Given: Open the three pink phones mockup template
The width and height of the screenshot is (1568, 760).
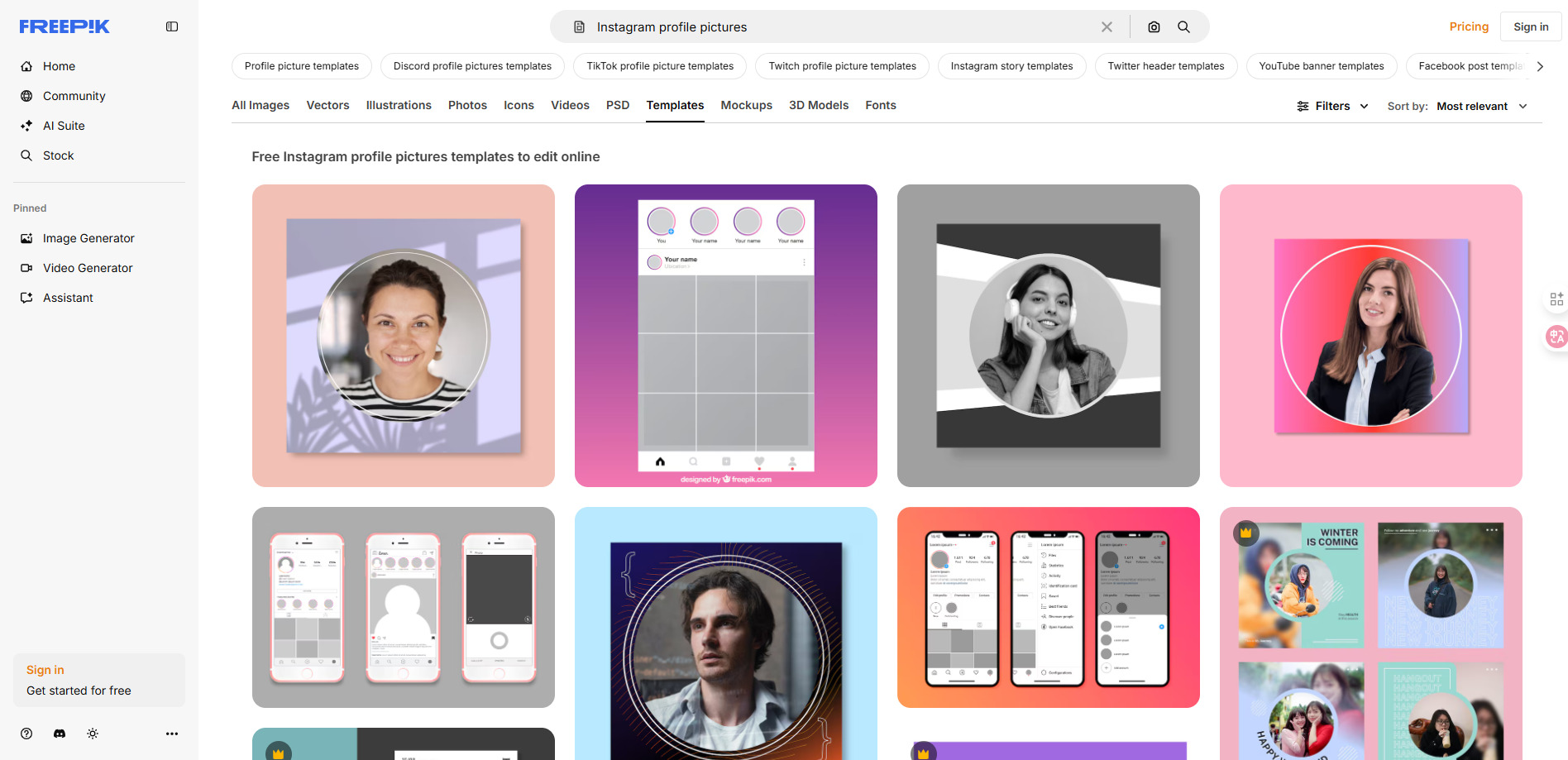Looking at the screenshot, I should [404, 607].
